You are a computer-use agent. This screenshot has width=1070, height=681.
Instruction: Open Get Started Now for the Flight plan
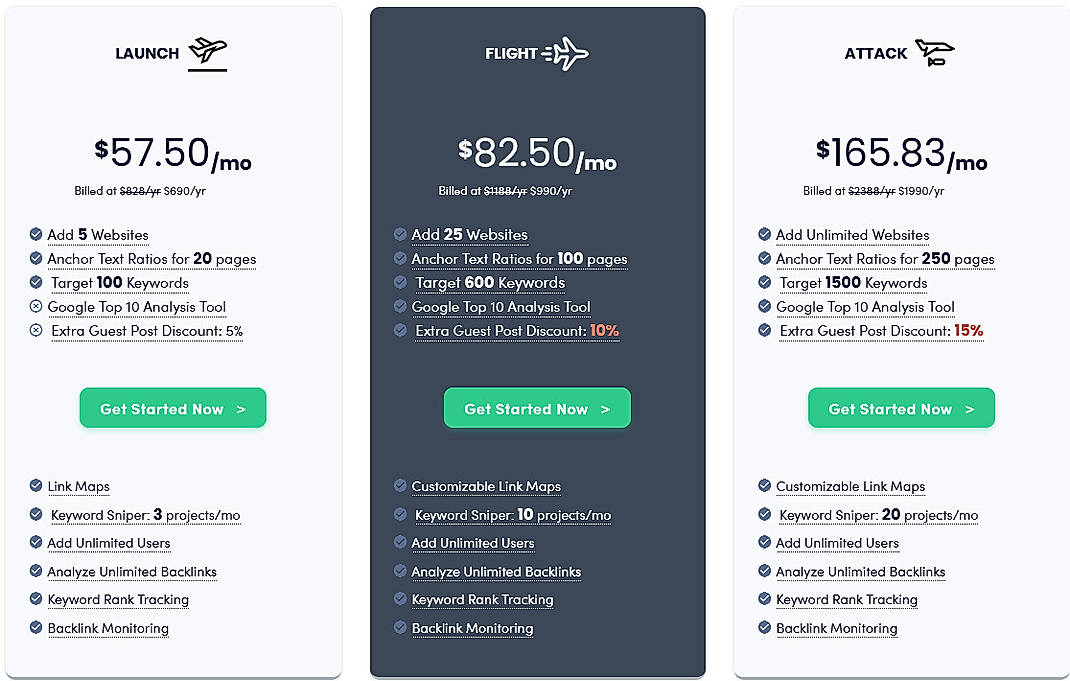coord(537,408)
